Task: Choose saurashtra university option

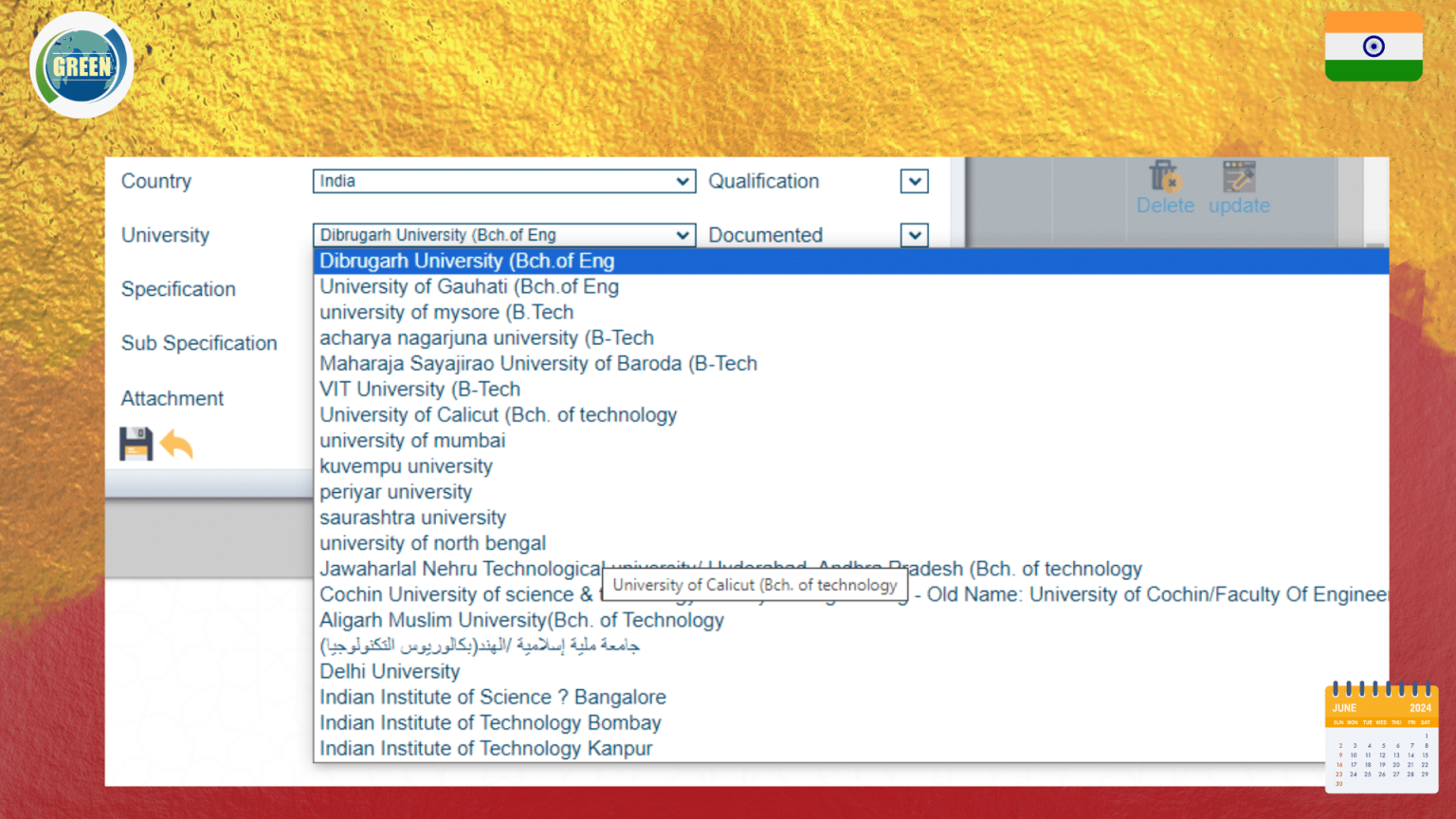Action: (x=851, y=517)
